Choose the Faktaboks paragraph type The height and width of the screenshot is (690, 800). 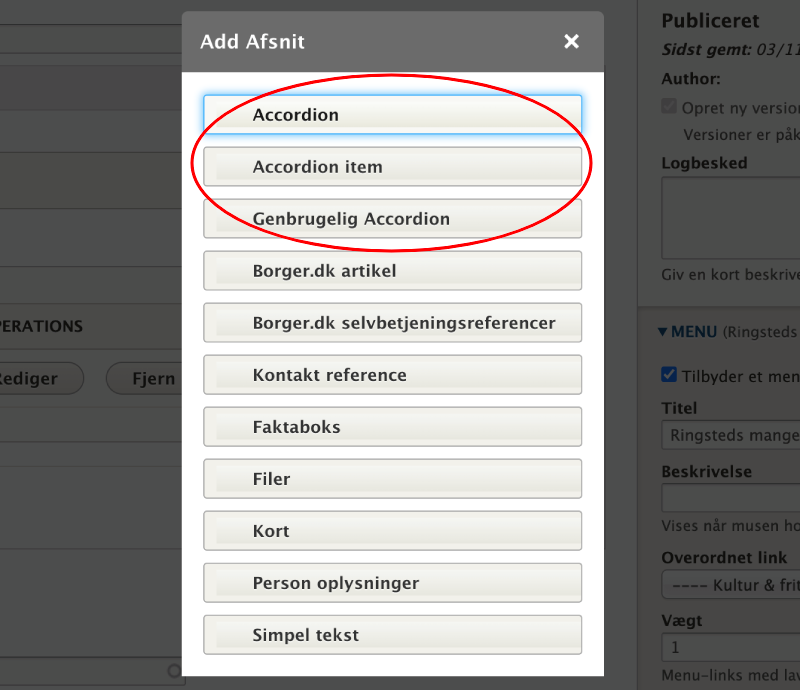pyautogui.click(x=392, y=427)
